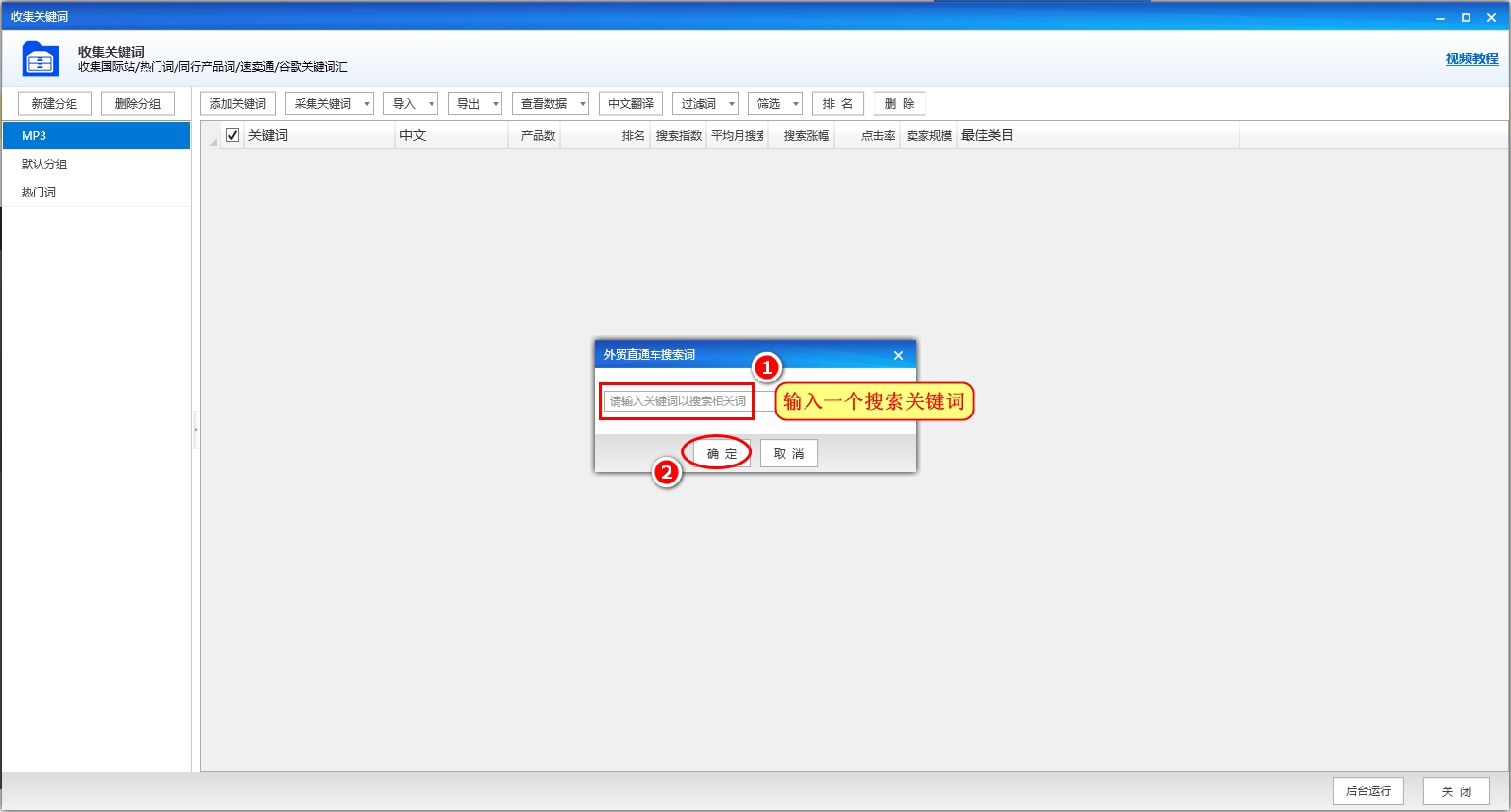Image resolution: width=1511 pixels, height=812 pixels.
Task: Expand the 筛选 dropdown
Action: point(775,104)
